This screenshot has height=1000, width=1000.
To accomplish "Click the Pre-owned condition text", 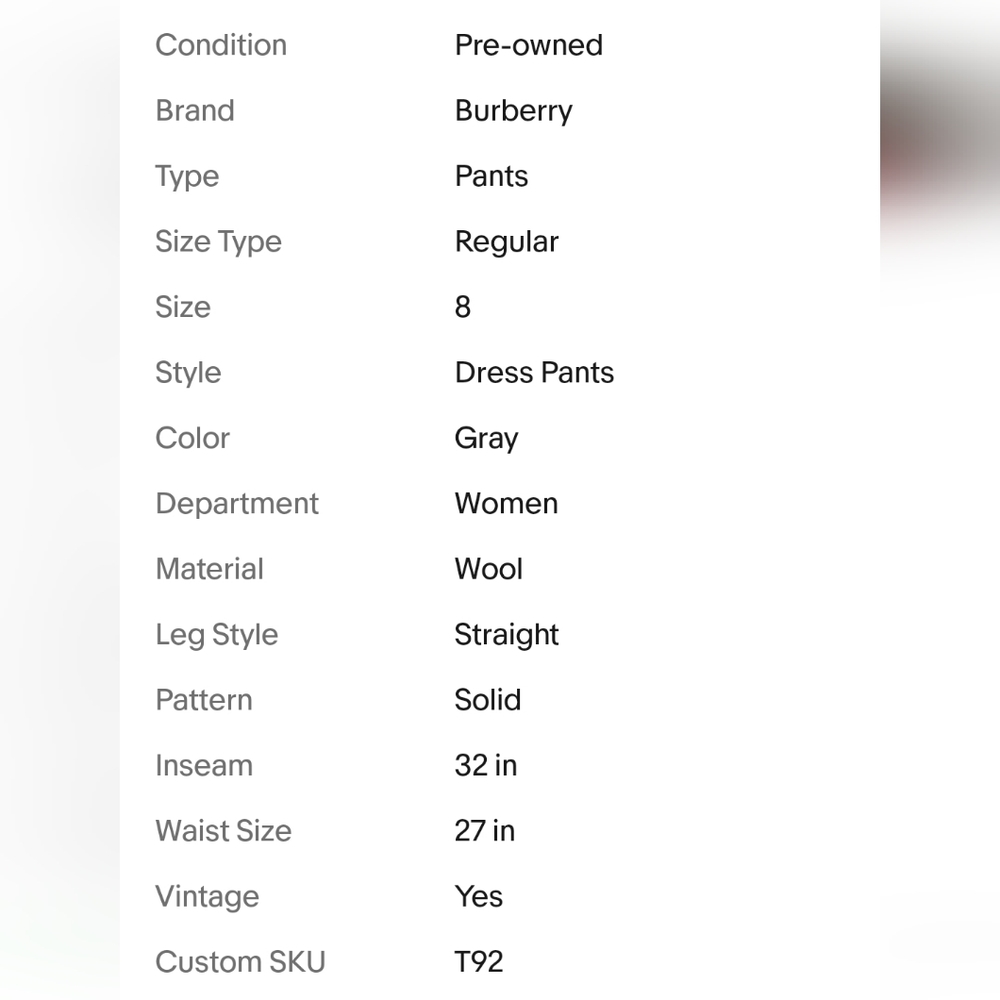I will pyautogui.click(x=529, y=45).
